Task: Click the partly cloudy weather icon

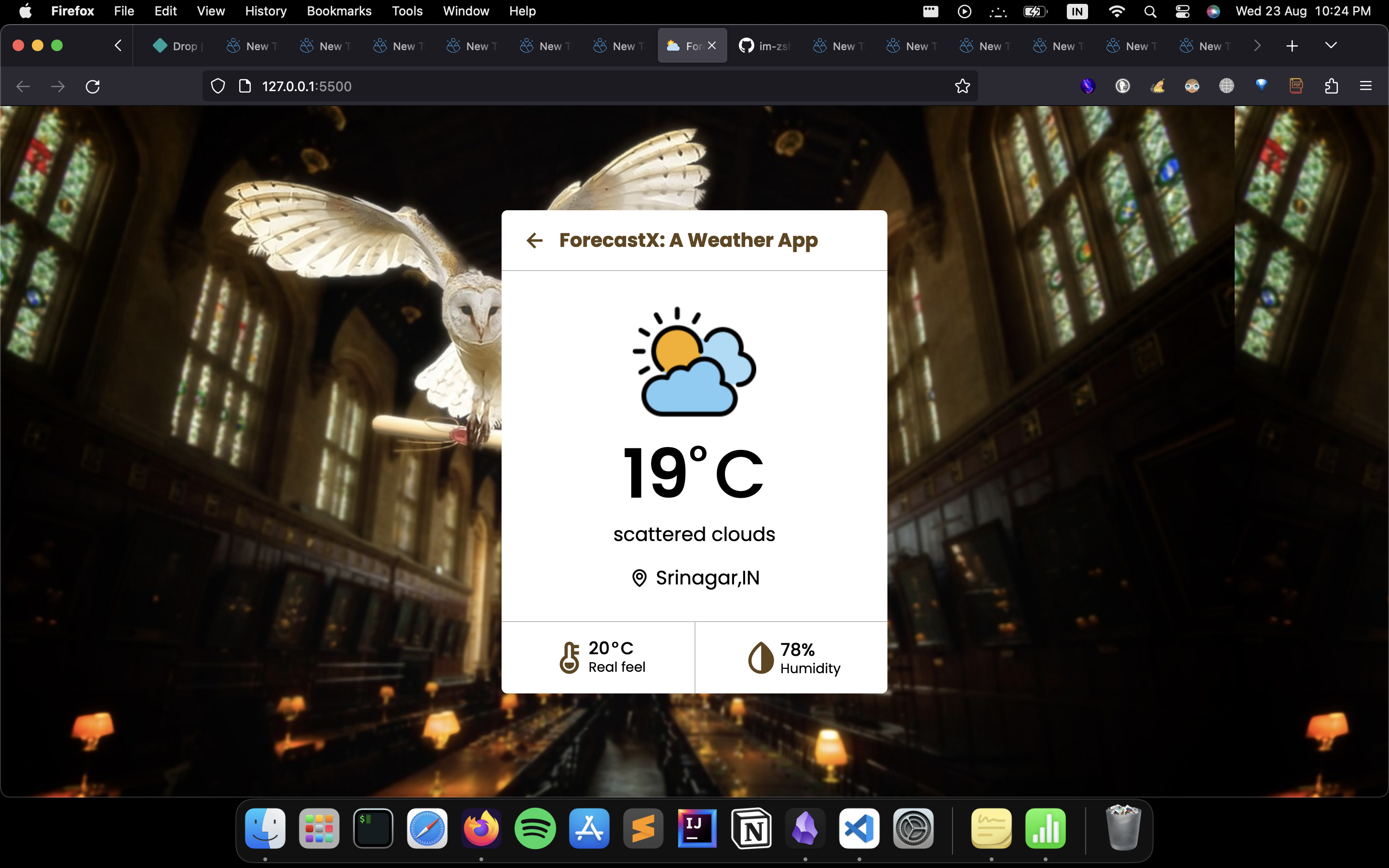Action: coord(693,360)
